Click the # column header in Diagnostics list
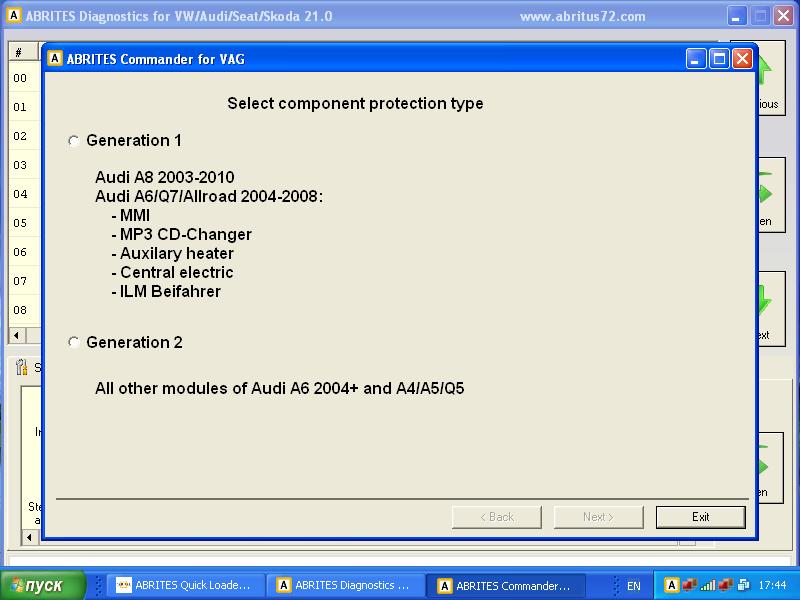Image resolution: width=800 pixels, height=600 pixels. pyautogui.click(x=23, y=52)
